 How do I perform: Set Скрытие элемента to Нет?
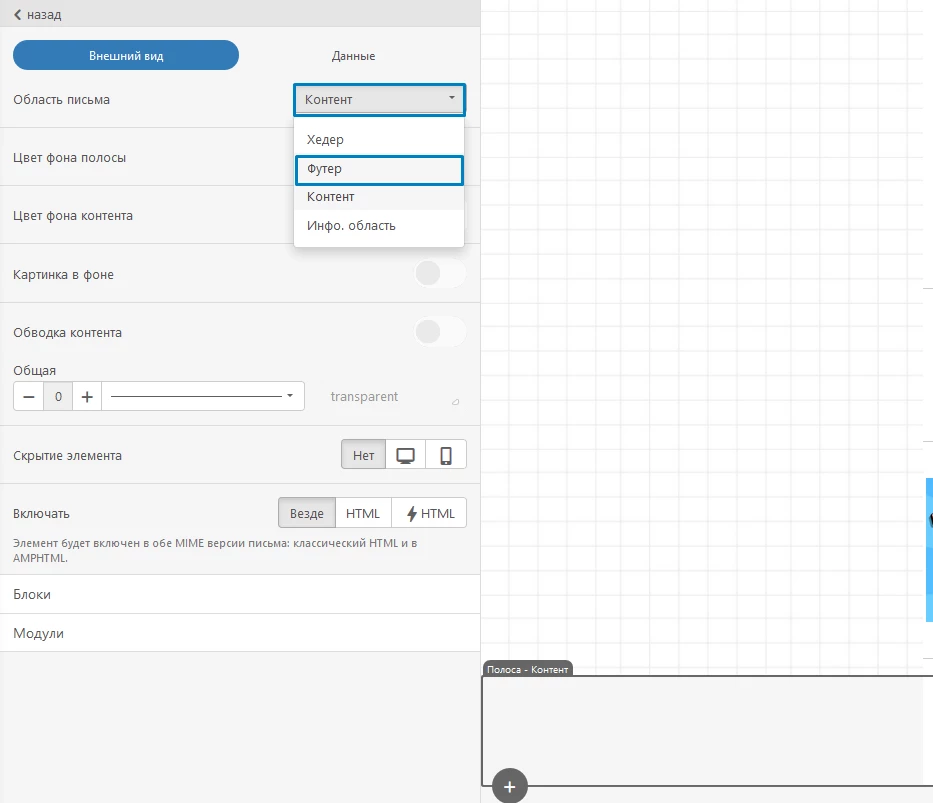click(364, 455)
